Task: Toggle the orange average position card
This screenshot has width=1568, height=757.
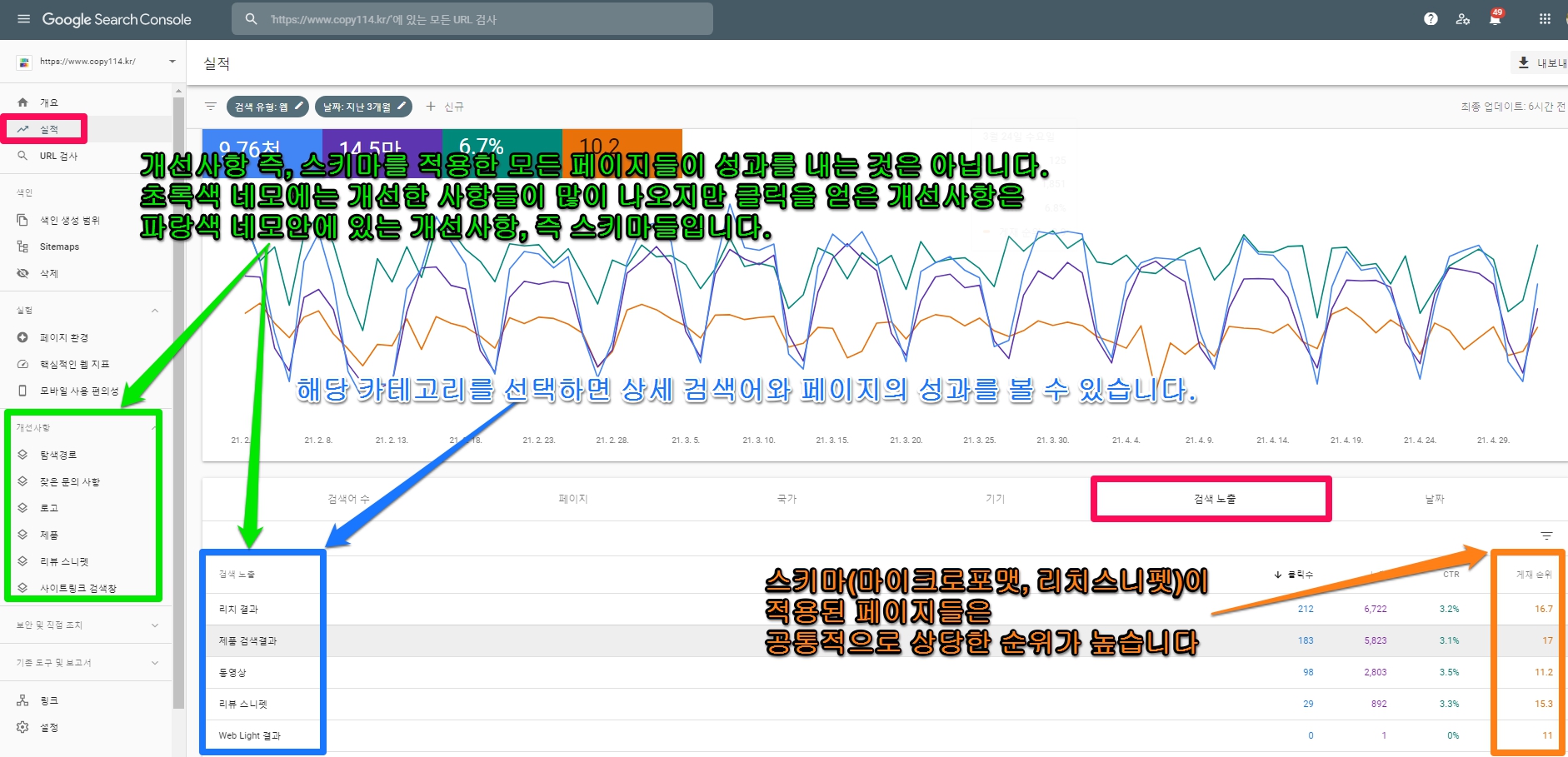Action: 622,142
